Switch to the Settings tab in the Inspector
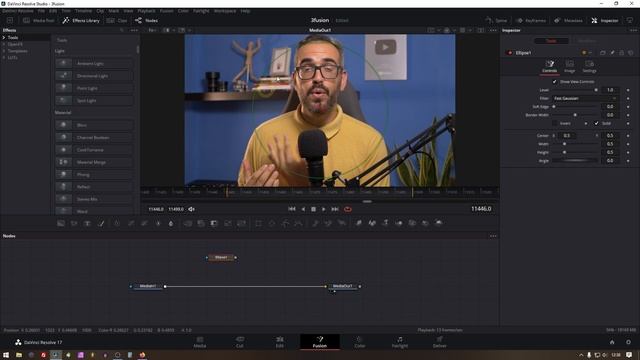 coord(589,66)
